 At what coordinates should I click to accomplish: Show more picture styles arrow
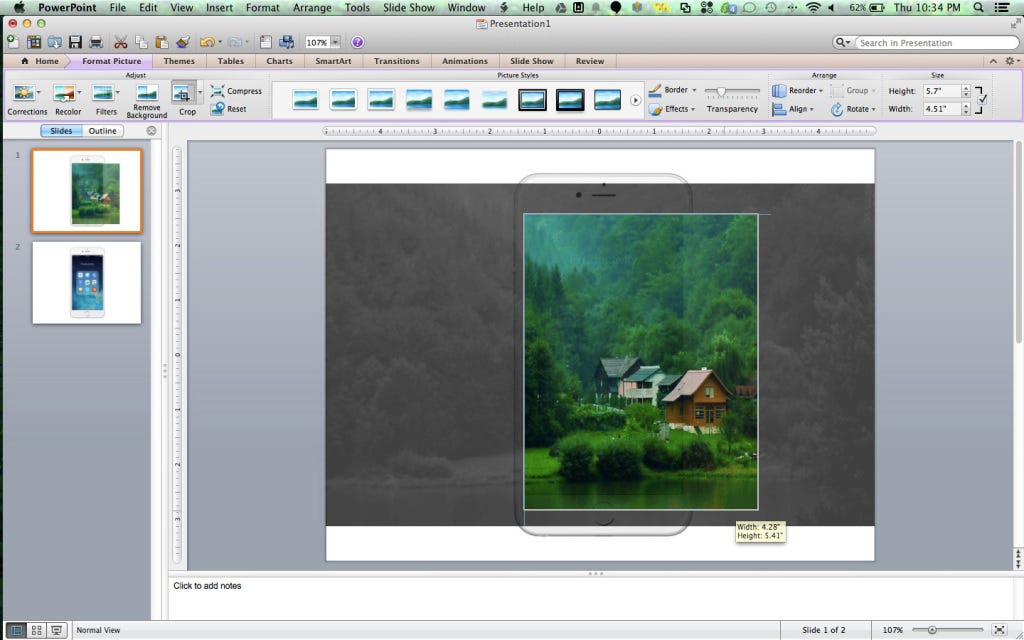[635, 101]
